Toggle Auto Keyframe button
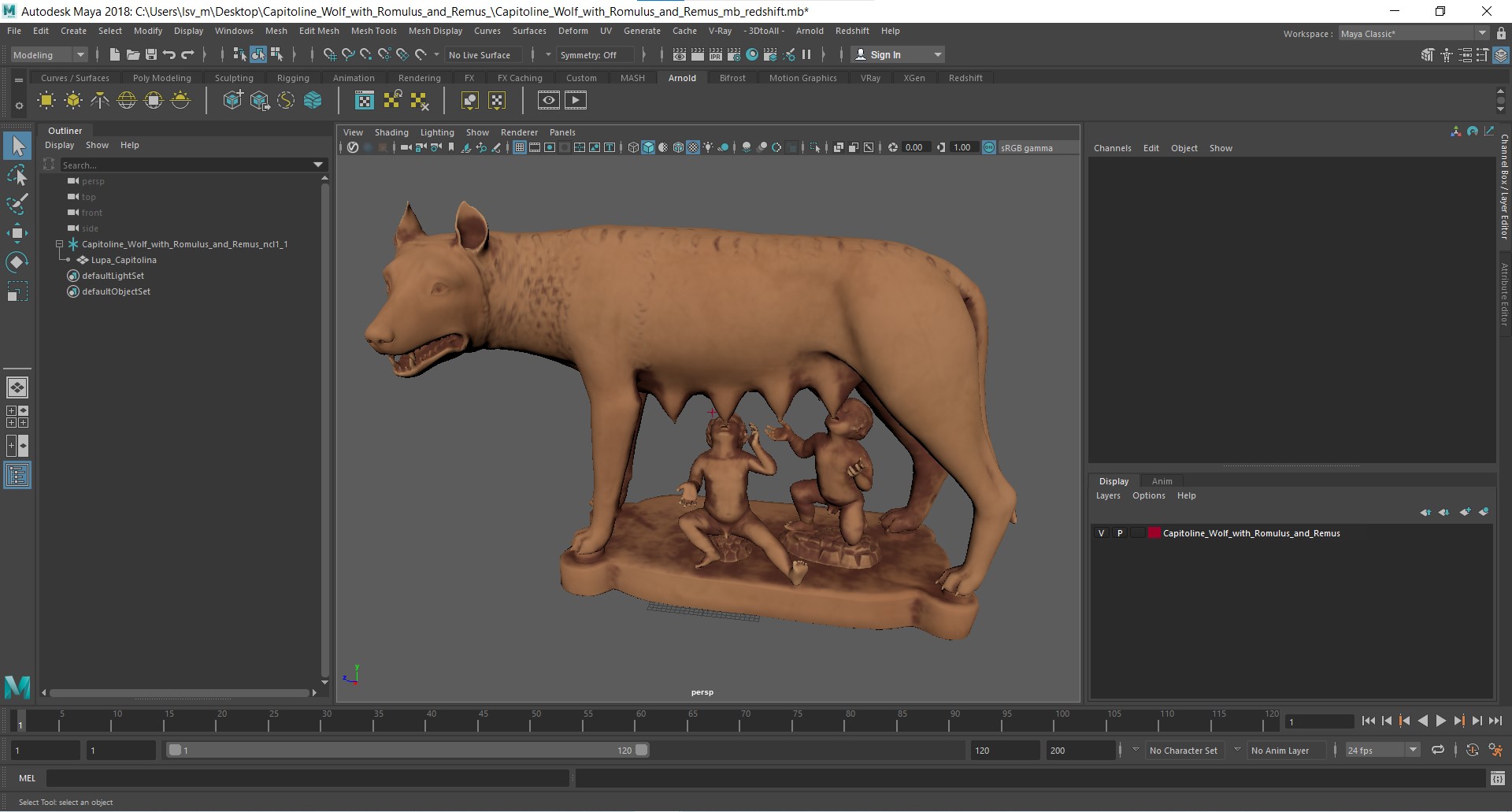1512x812 pixels. coord(1473,750)
